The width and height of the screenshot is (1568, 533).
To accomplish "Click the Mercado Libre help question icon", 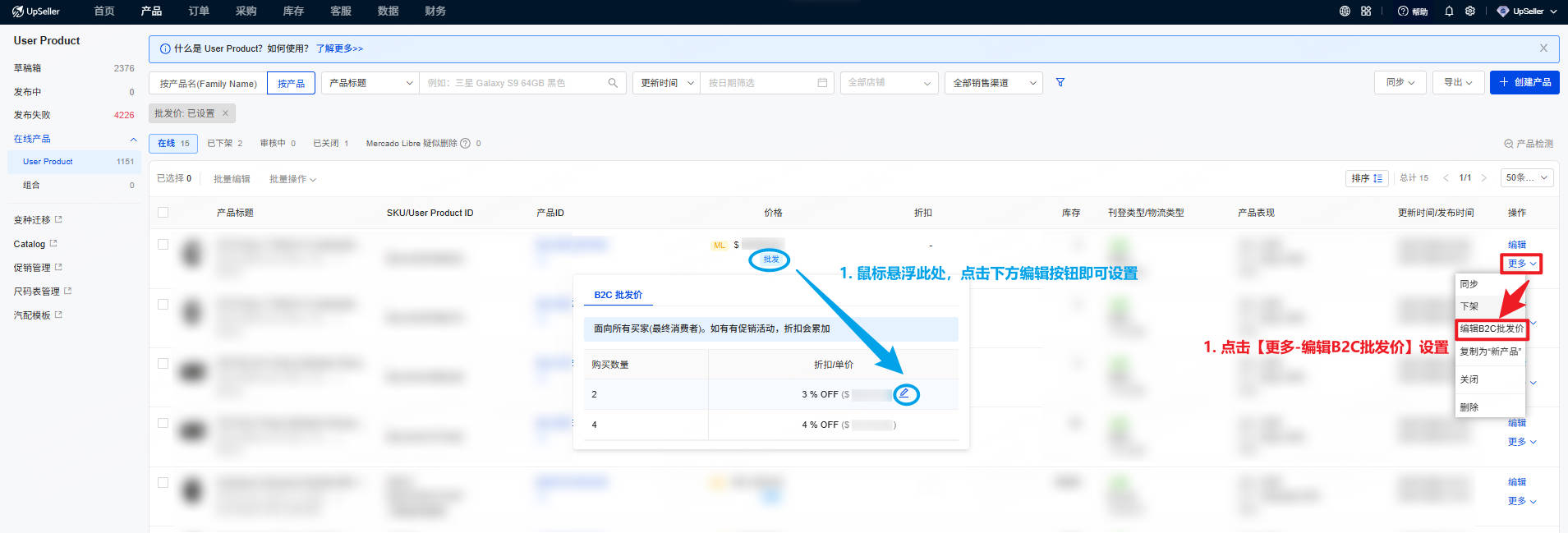I will pyautogui.click(x=465, y=143).
